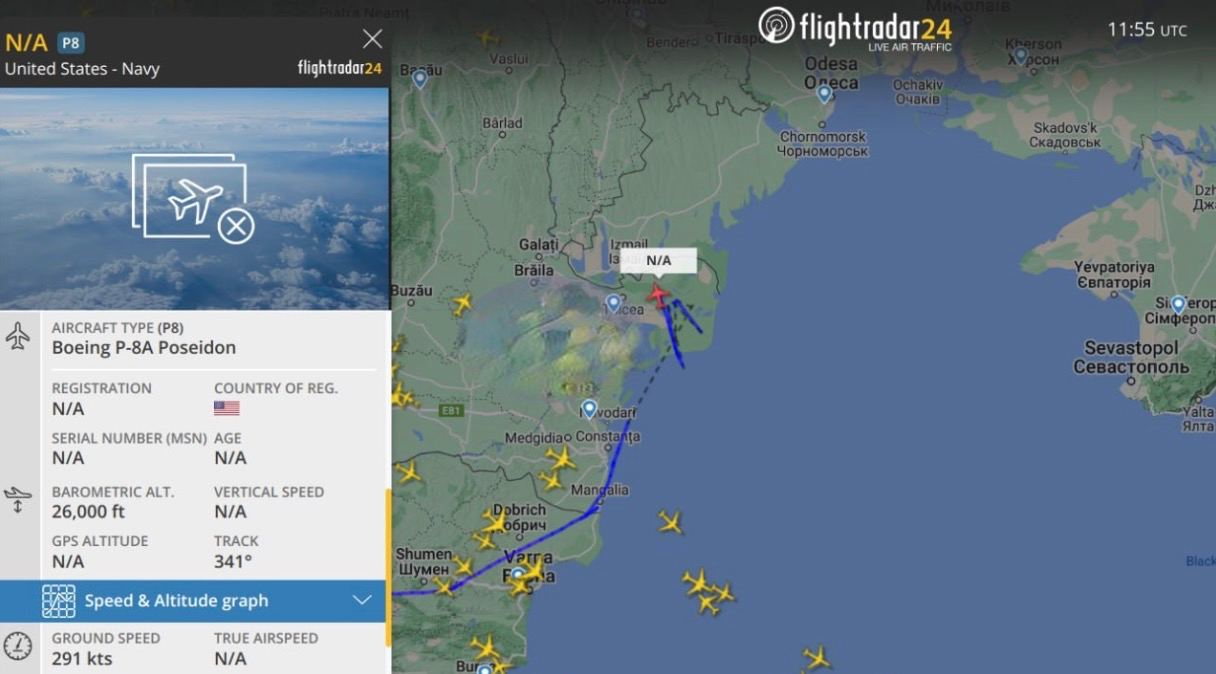Select the Kherson airport pin marker

1020,55
